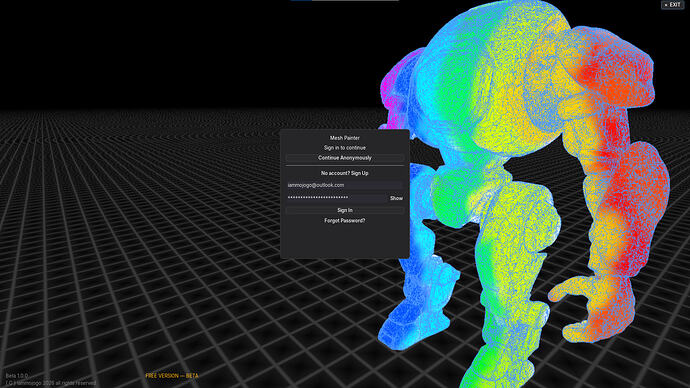Open the No account? Sign Up link
This screenshot has height=388, width=690.
tap(345, 173)
